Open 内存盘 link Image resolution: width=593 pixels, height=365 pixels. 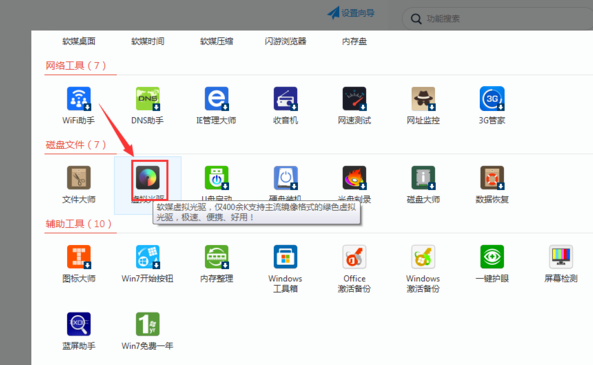pyautogui.click(x=354, y=41)
